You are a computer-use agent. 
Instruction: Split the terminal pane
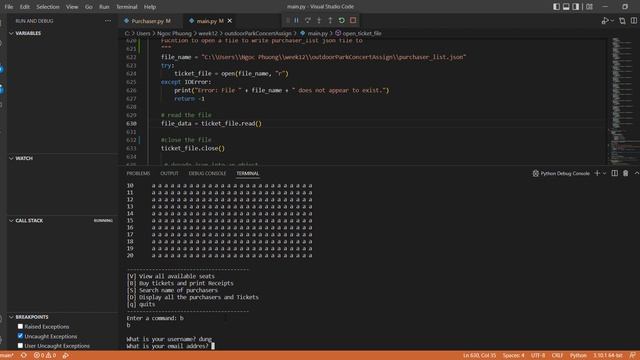[615, 173]
